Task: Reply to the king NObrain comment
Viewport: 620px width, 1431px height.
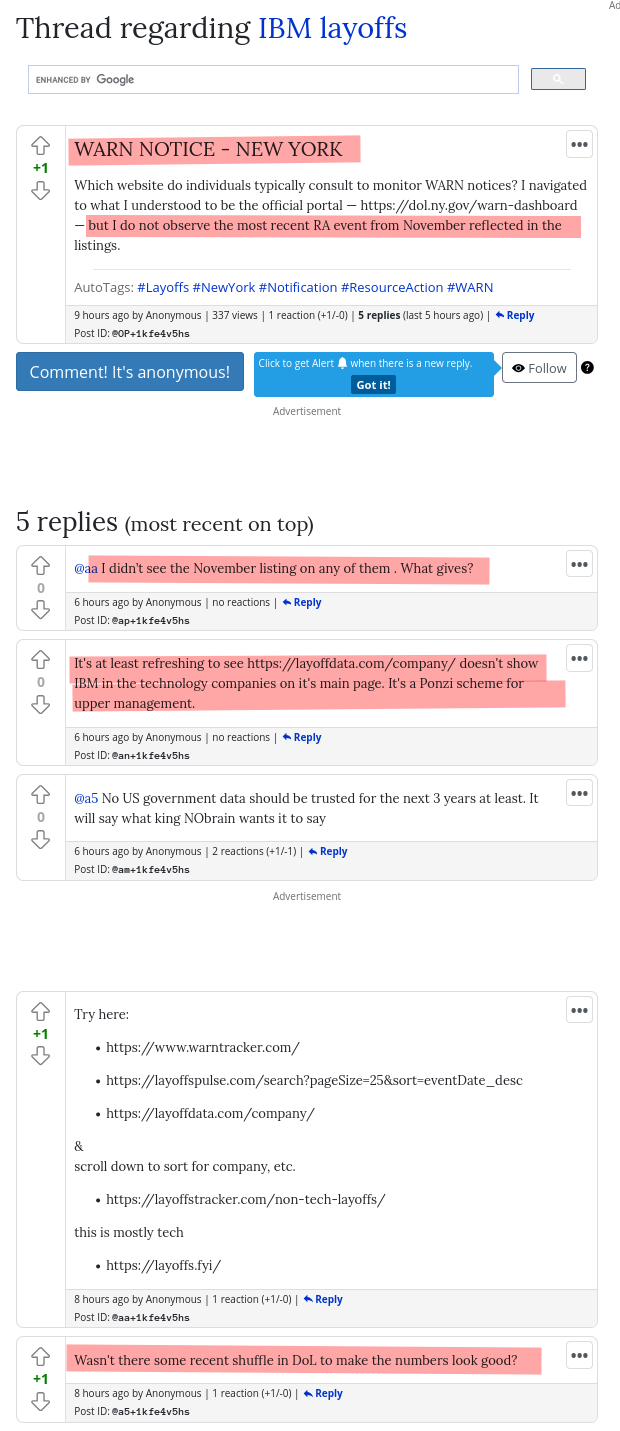Action: point(328,852)
